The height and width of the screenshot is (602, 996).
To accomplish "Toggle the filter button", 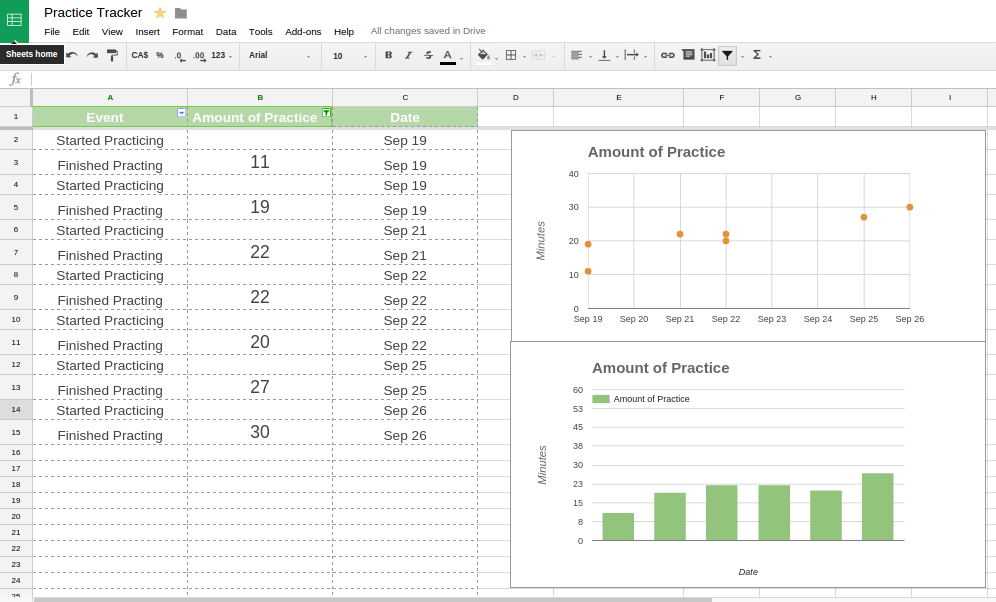I will click(727, 56).
